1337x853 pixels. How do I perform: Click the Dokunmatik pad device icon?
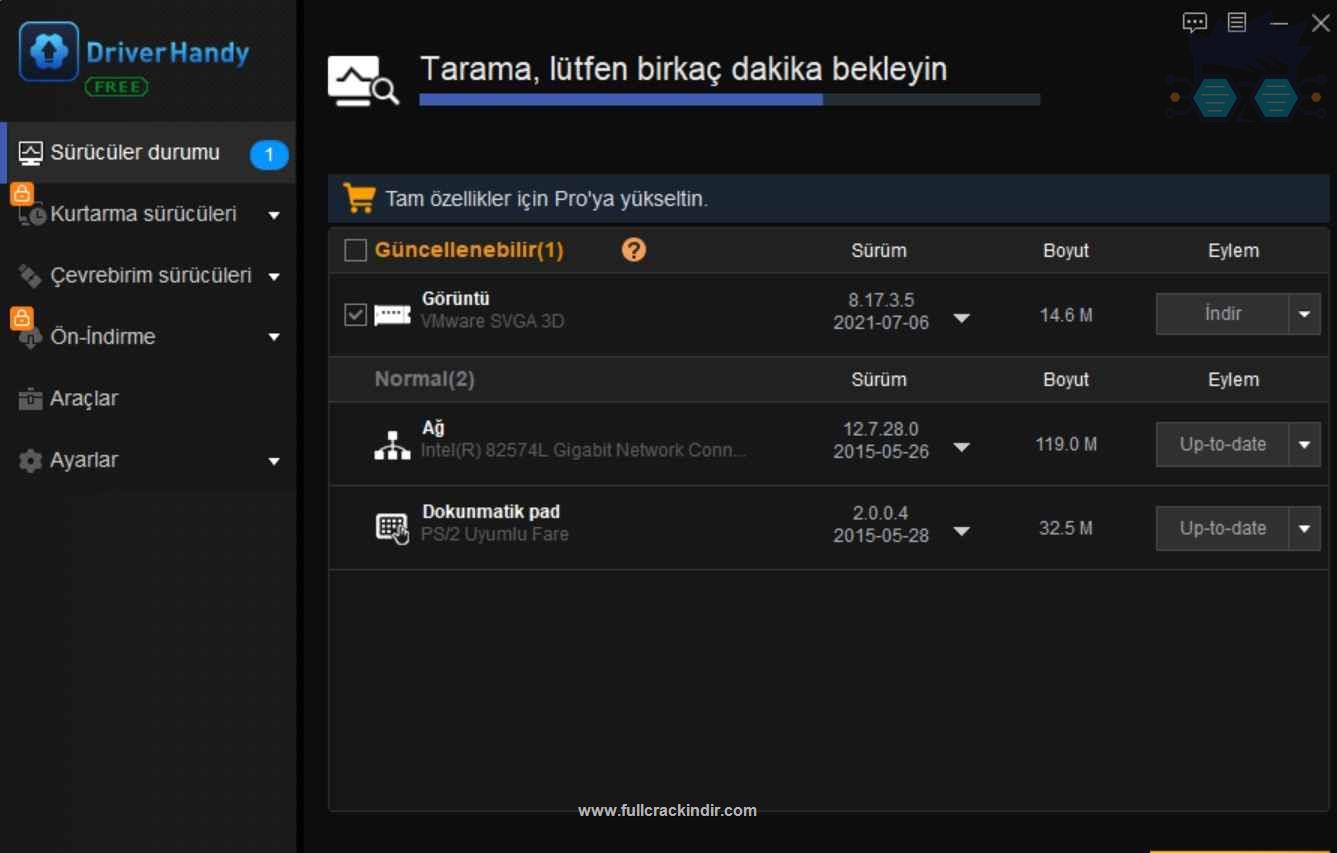coord(392,528)
